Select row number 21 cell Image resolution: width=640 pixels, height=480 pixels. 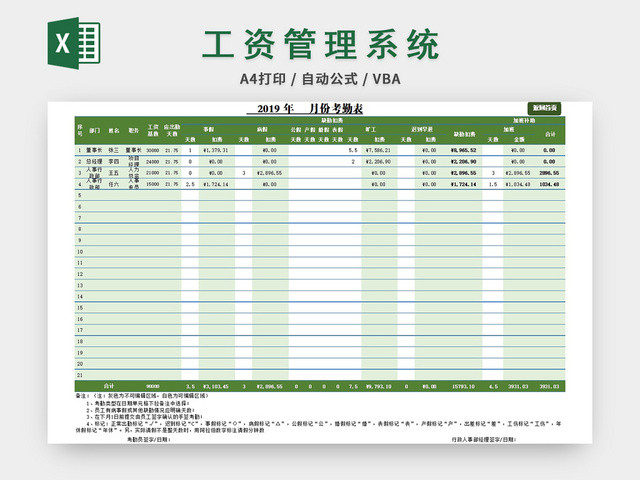click(80, 375)
